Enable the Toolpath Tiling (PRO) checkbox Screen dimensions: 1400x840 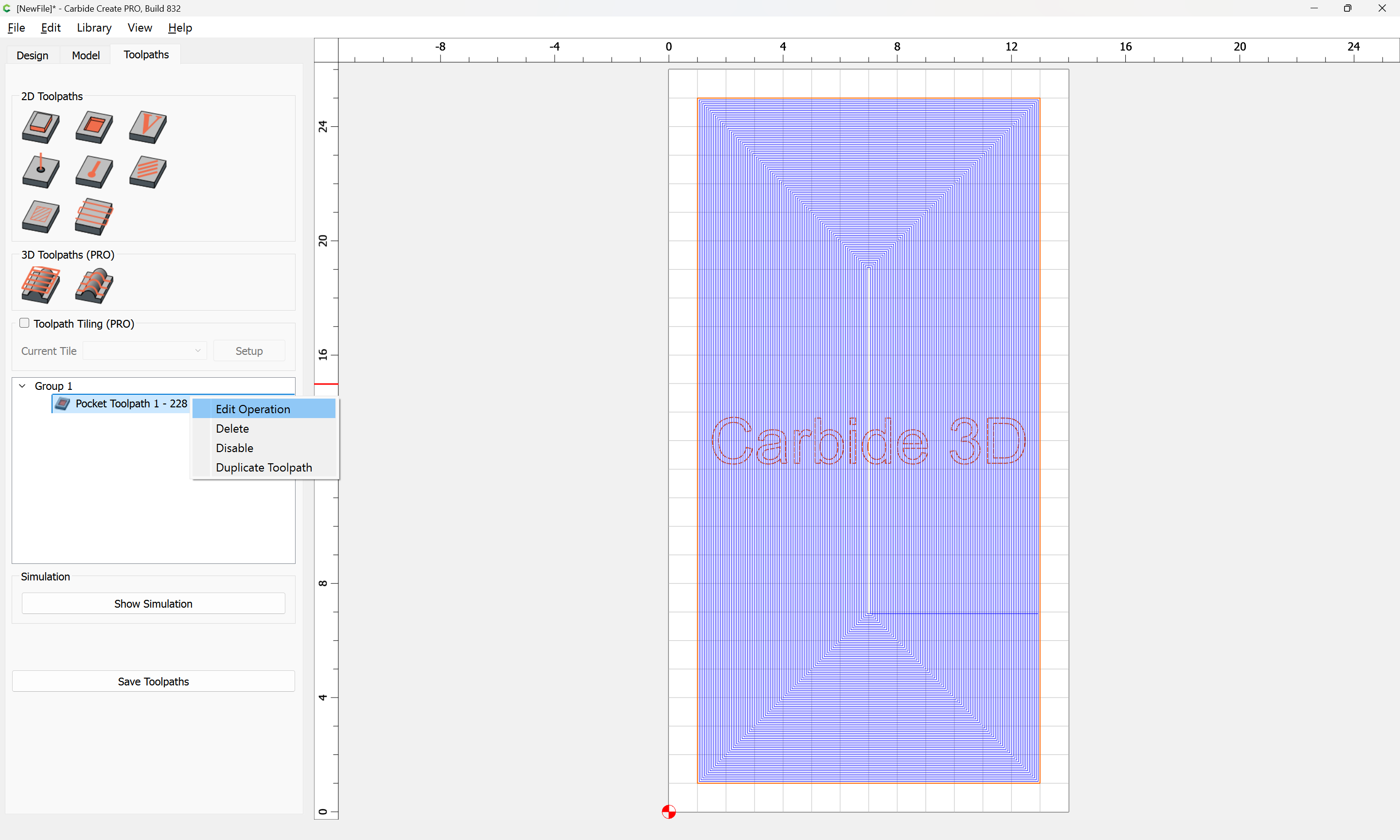(24, 323)
